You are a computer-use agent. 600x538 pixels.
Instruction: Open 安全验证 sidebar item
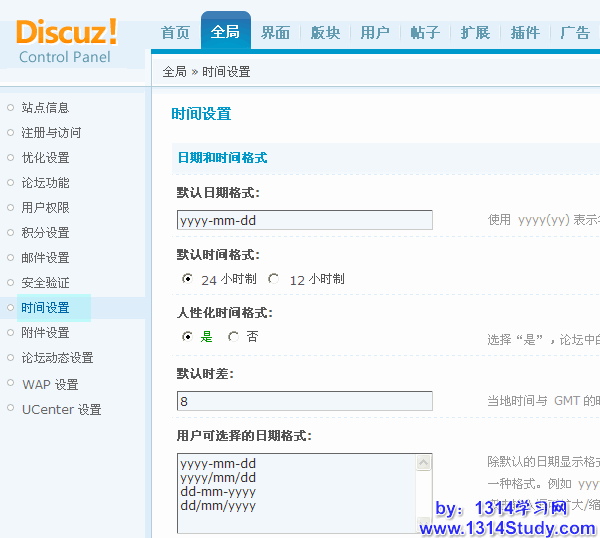click(45, 283)
